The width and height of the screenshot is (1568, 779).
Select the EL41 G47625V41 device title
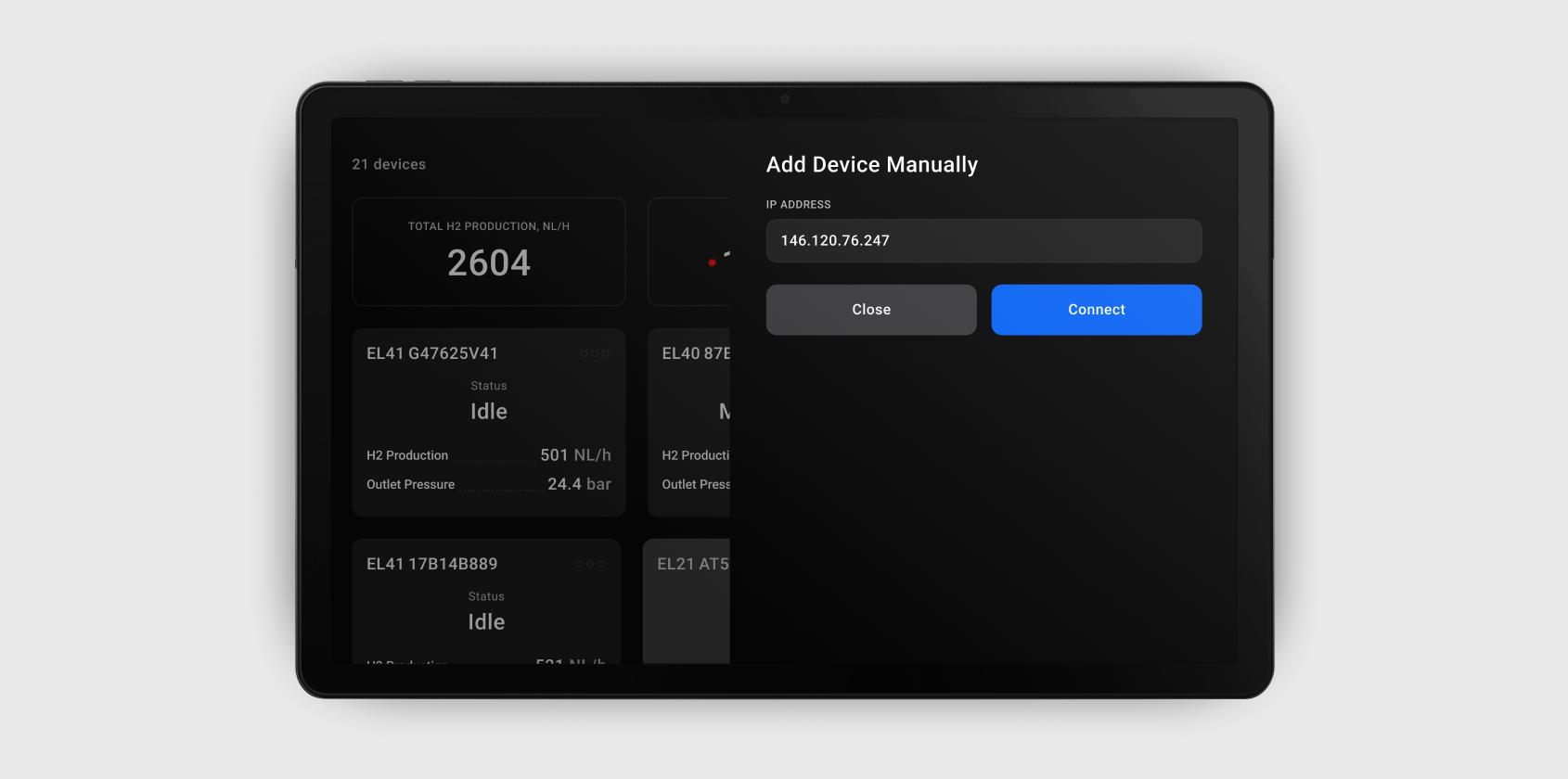(432, 353)
